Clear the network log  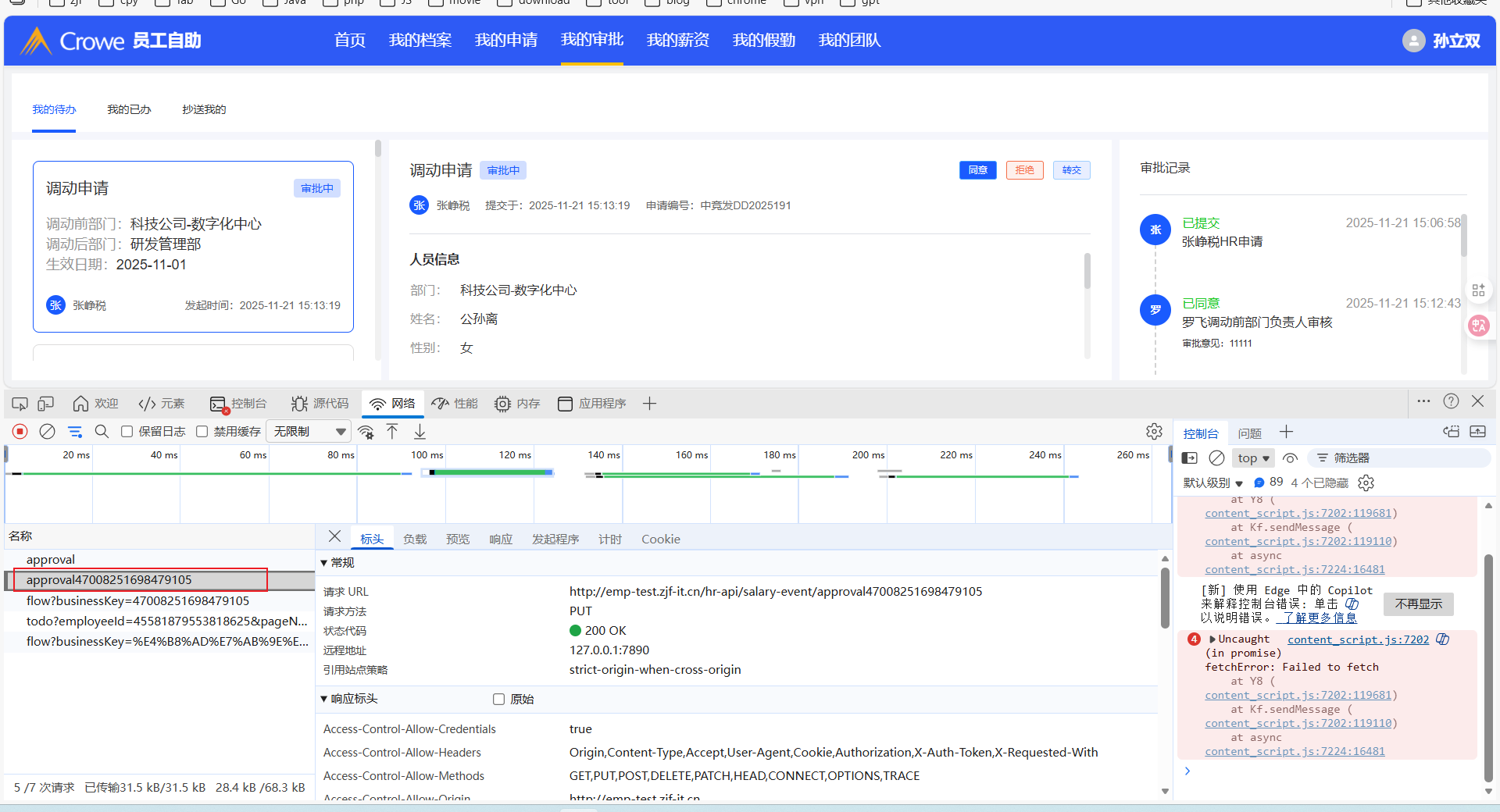click(x=48, y=432)
